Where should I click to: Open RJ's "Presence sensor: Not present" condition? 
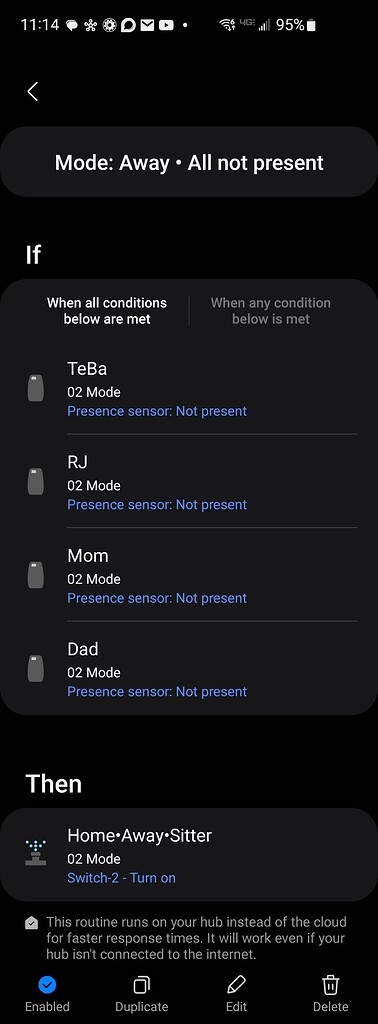pyautogui.click(x=157, y=504)
